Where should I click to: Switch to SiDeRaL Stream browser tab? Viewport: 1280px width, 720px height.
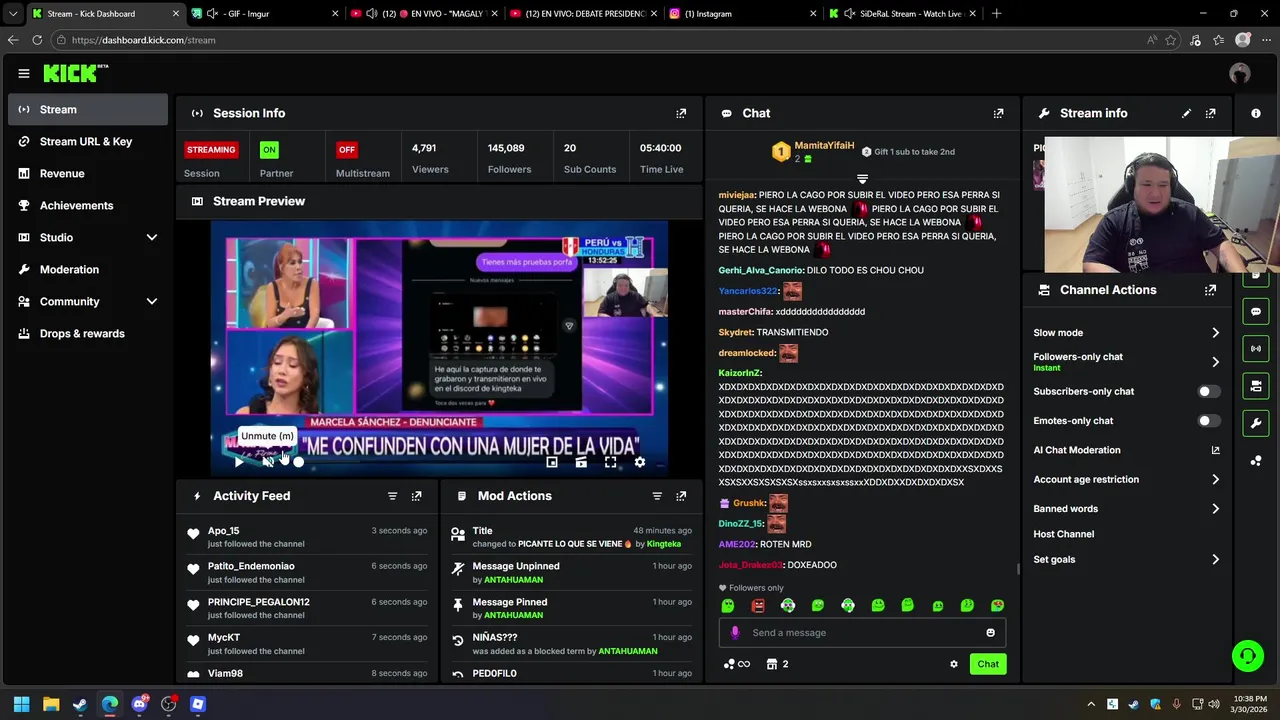click(x=903, y=14)
